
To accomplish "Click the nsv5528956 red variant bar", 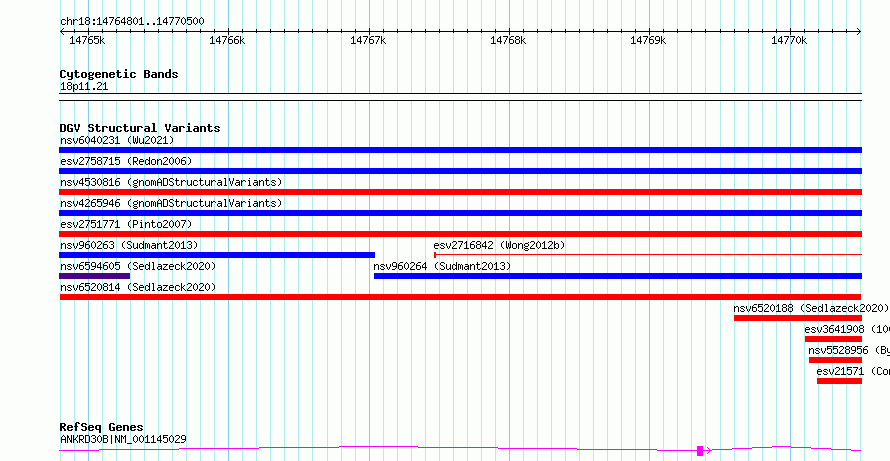I will pos(836,360).
